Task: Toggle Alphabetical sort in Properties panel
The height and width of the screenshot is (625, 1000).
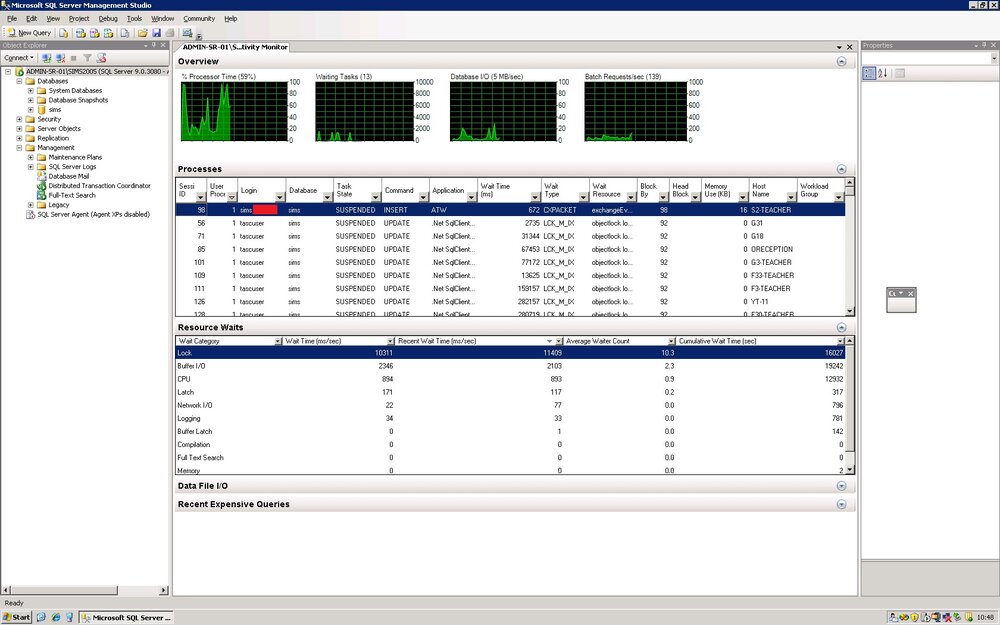Action: 883,73
